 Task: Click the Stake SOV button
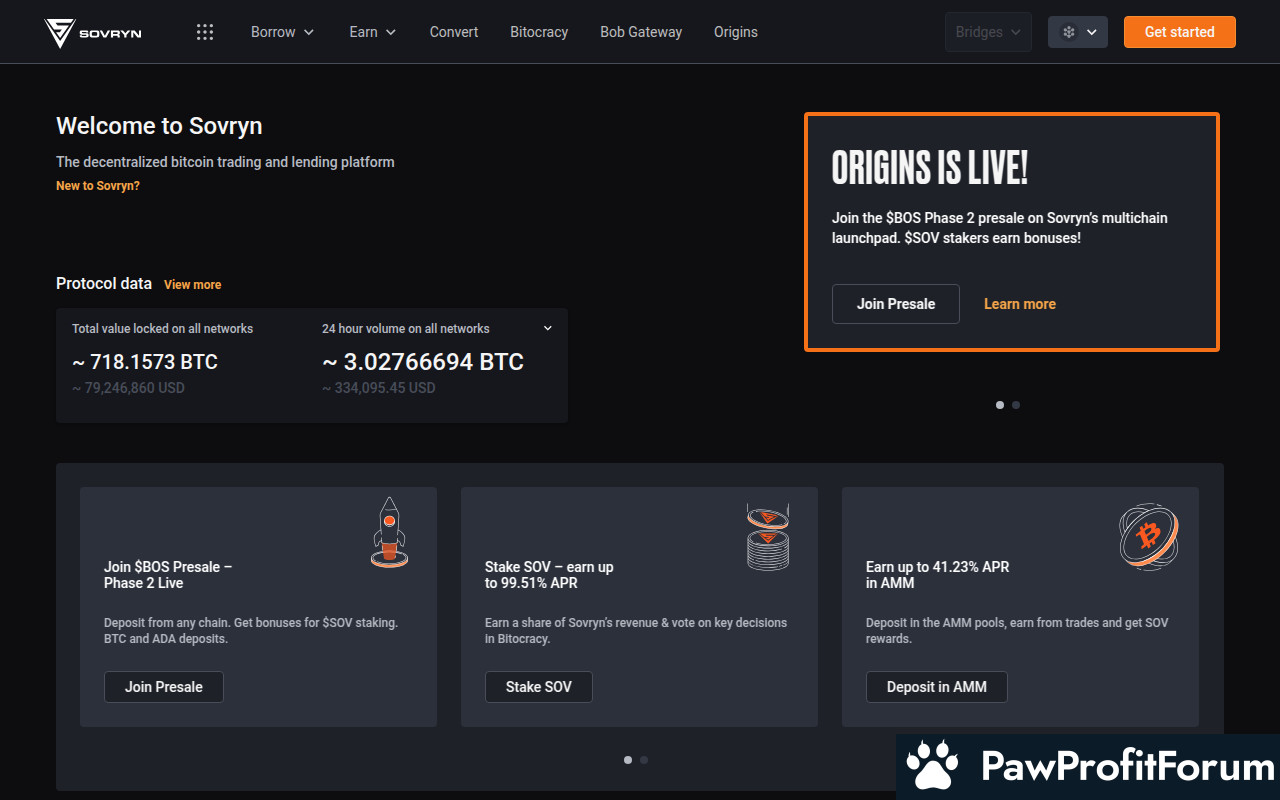coord(538,687)
